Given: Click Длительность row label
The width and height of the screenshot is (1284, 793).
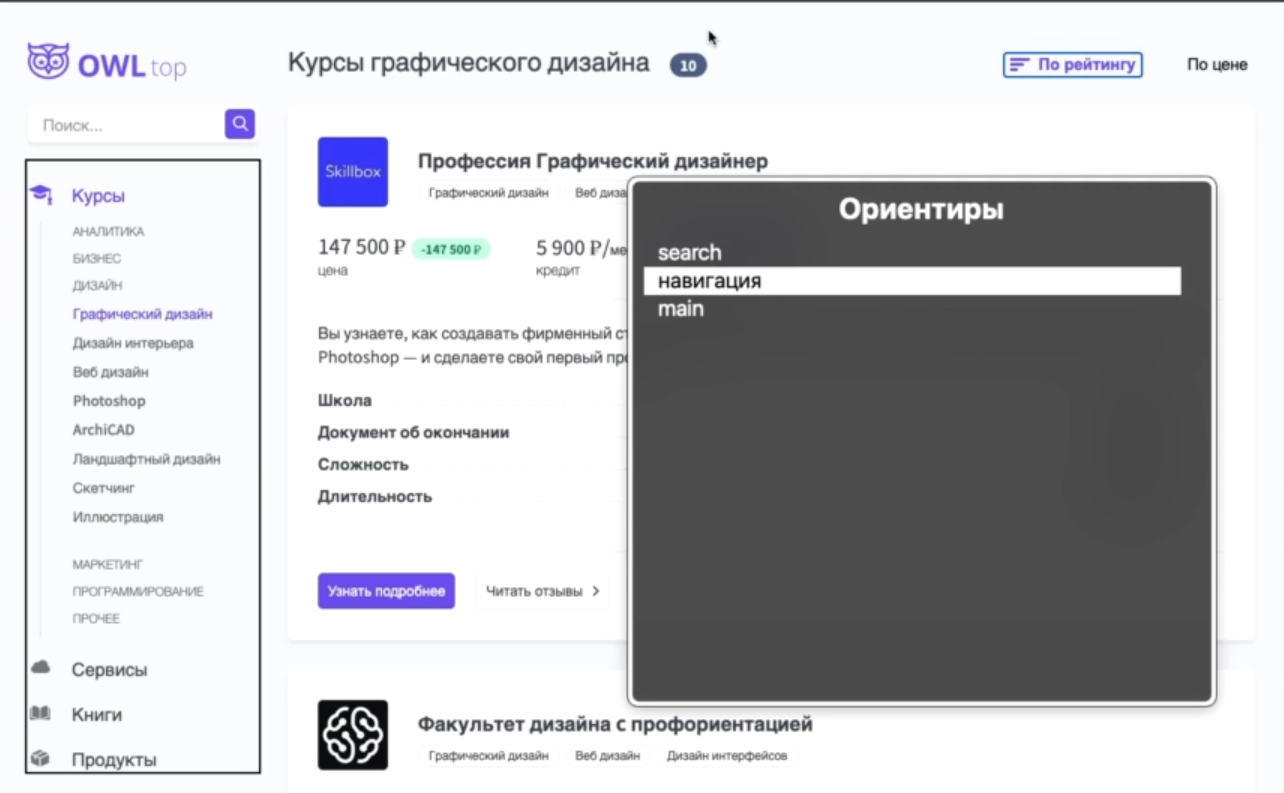Looking at the screenshot, I should pos(375,497).
